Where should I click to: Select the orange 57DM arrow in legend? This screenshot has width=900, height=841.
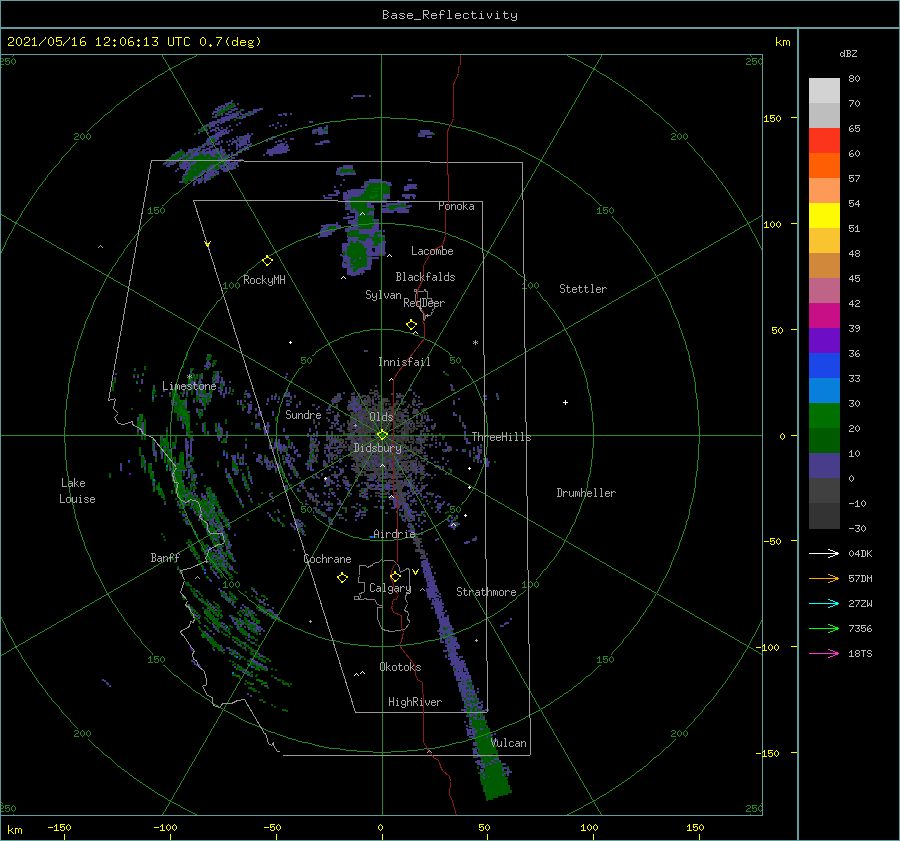pos(824,579)
